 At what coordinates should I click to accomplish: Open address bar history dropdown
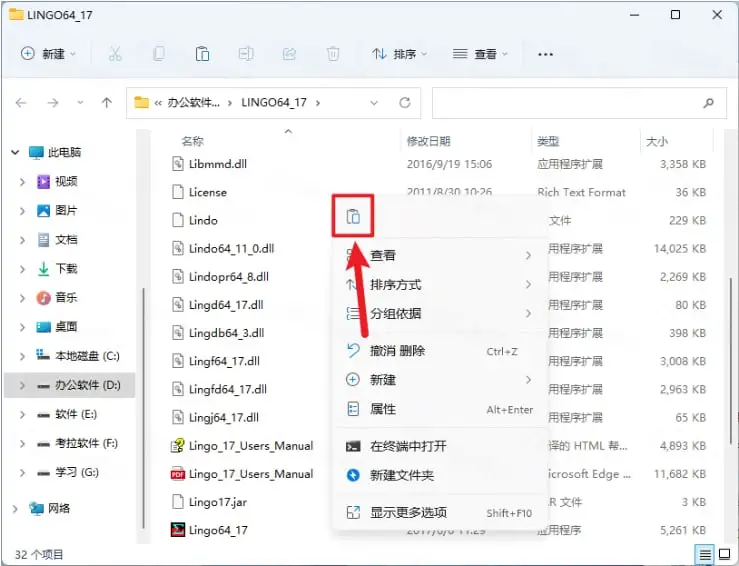coord(374,103)
